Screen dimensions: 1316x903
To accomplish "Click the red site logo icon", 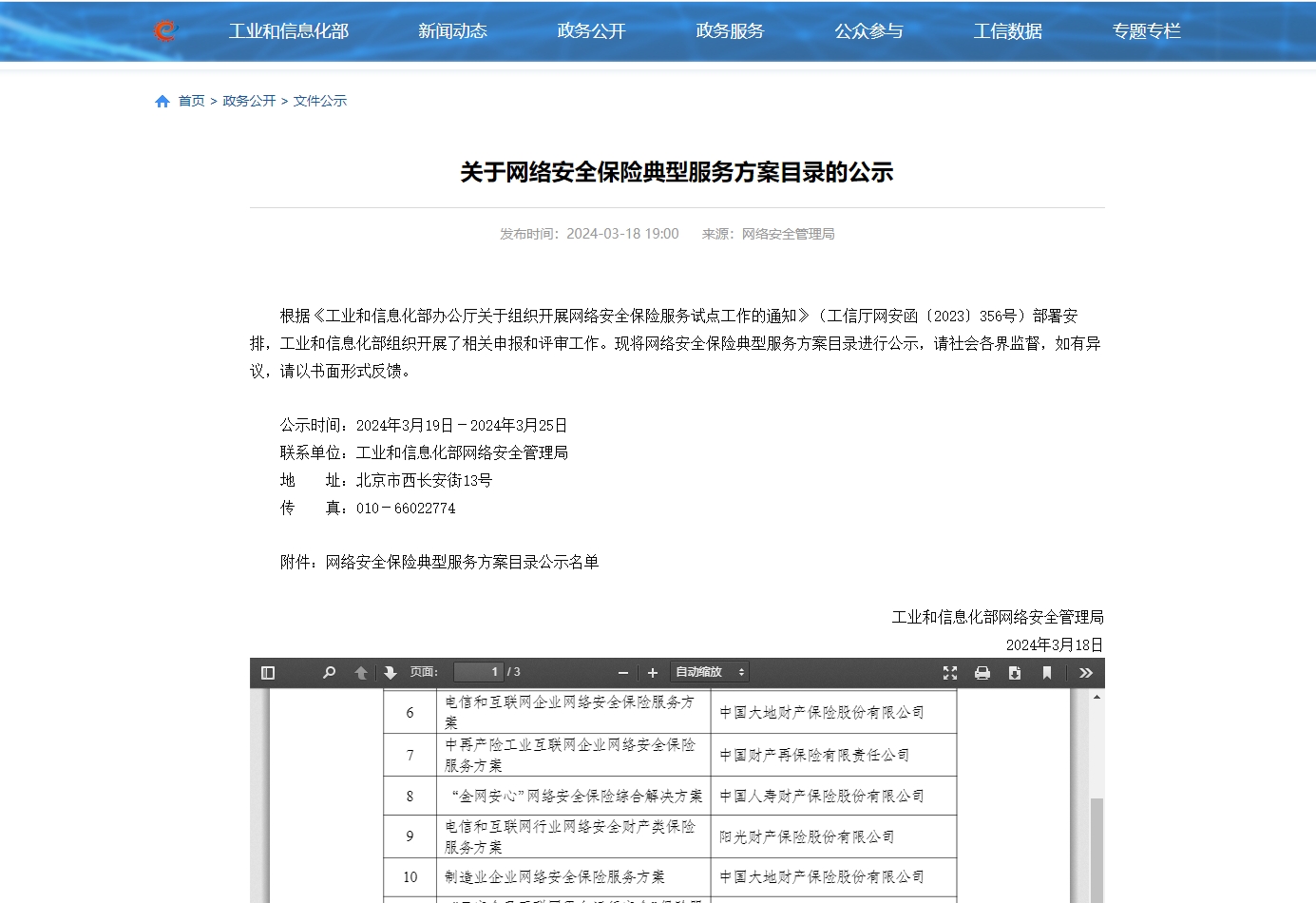I will 165,31.
